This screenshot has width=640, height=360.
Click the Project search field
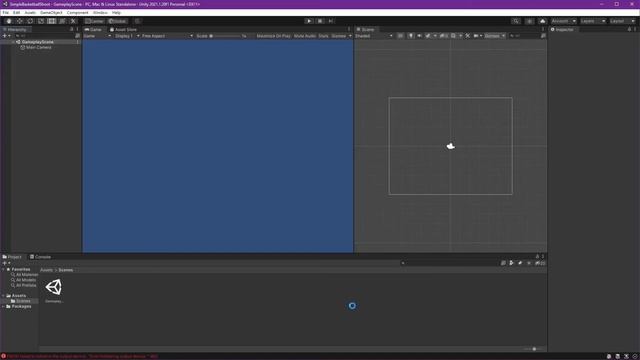coord(450,263)
